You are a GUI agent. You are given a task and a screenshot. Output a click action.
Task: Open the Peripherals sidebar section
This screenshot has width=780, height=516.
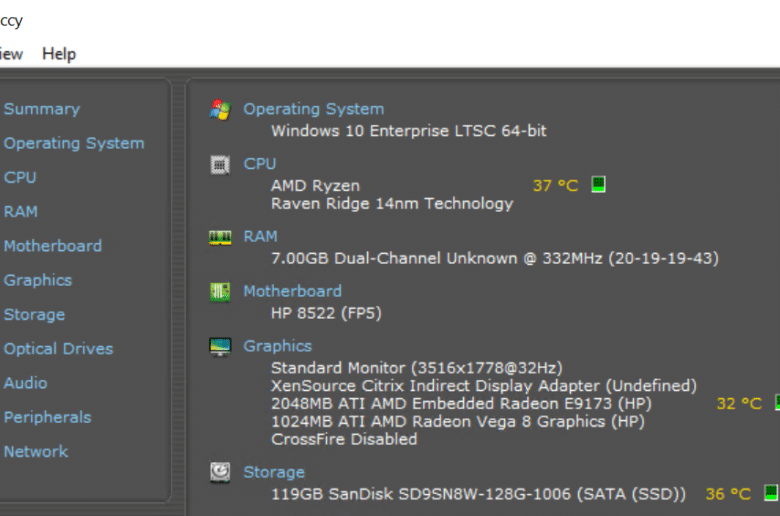(x=48, y=417)
